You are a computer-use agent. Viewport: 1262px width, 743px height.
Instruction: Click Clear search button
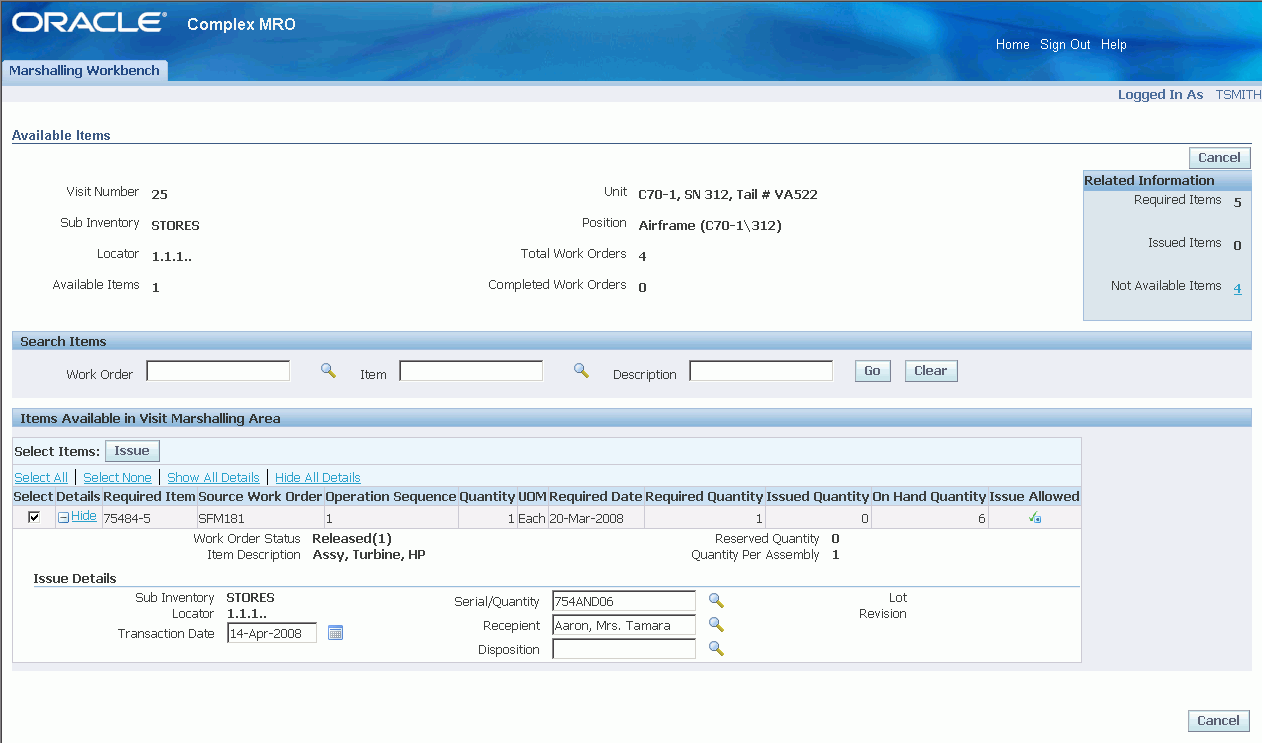coord(930,371)
